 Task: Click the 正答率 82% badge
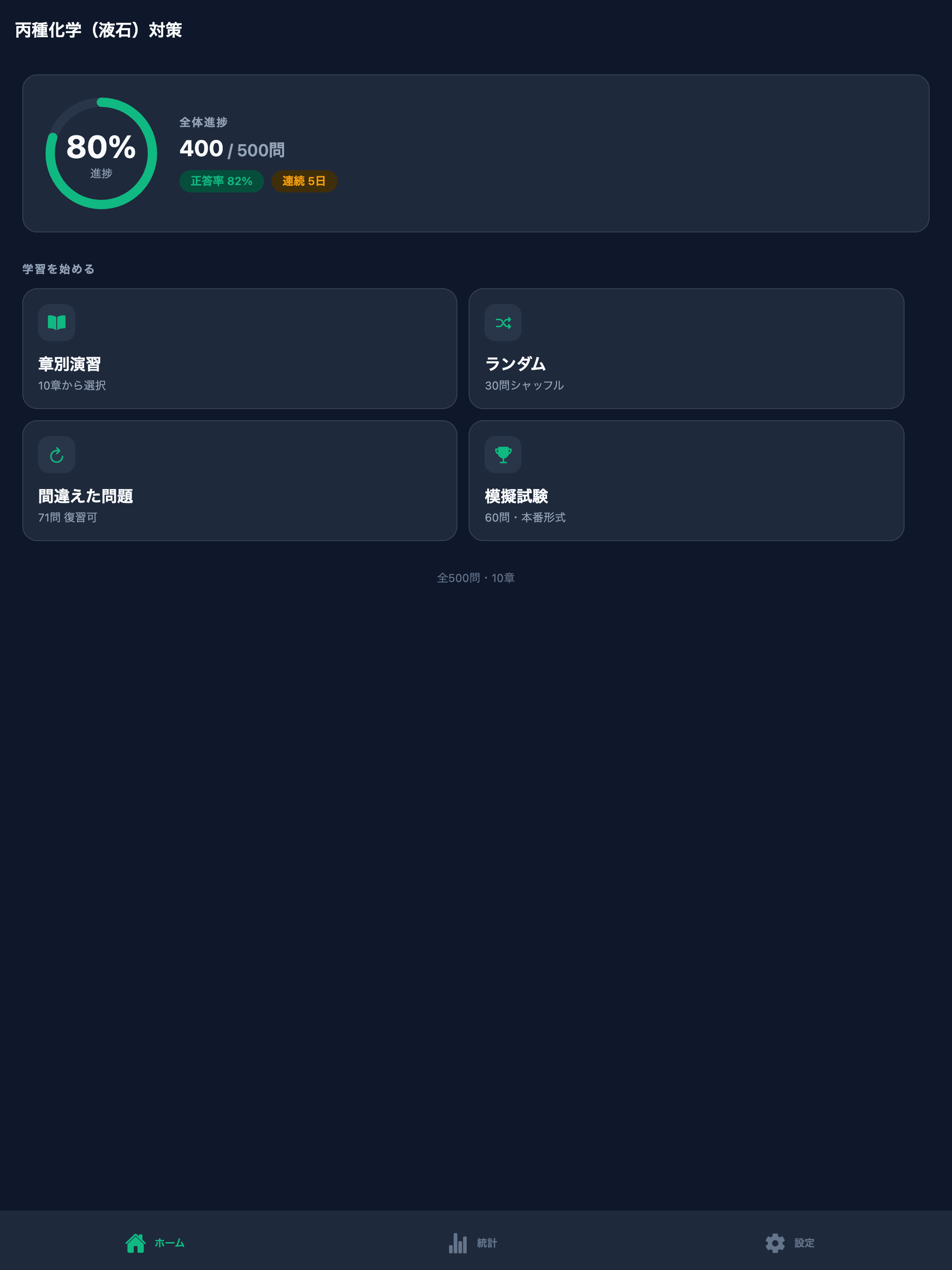(222, 181)
